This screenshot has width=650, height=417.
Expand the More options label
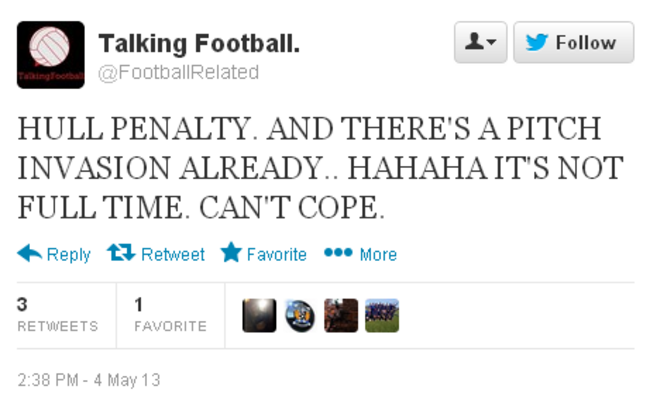pos(378,255)
